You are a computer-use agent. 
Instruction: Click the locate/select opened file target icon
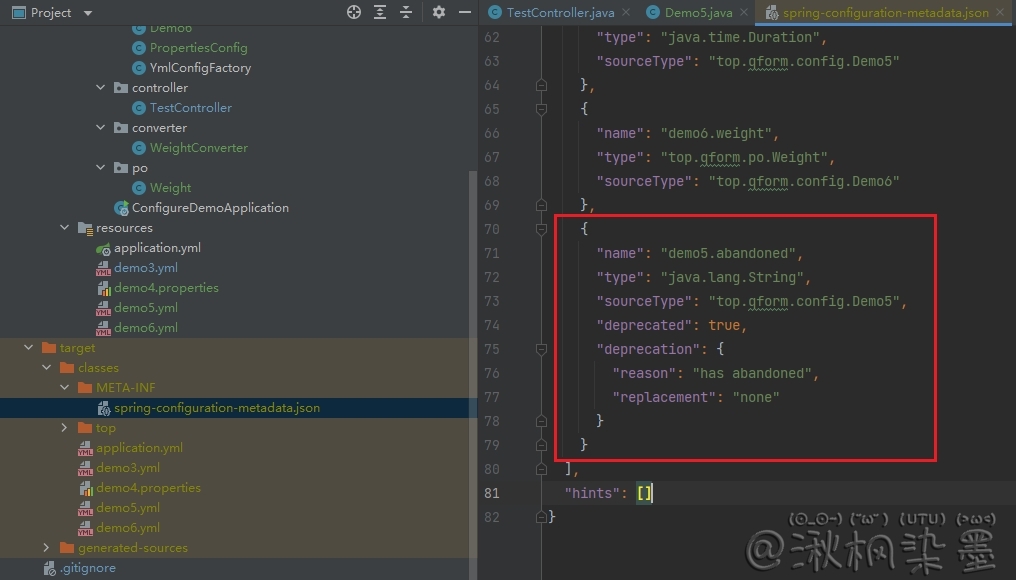coord(353,13)
